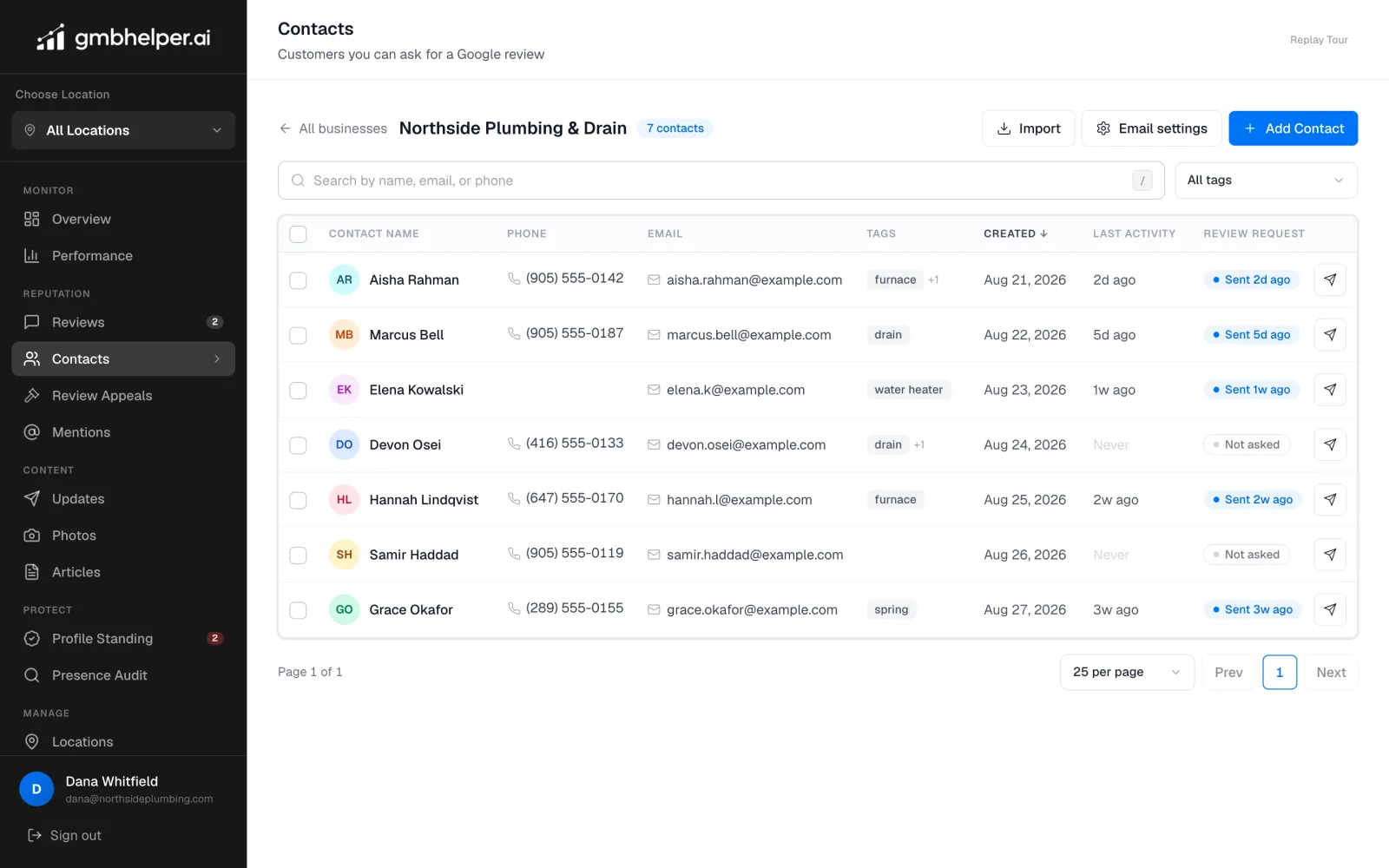Click the search magnifier icon

pos(298,181)
